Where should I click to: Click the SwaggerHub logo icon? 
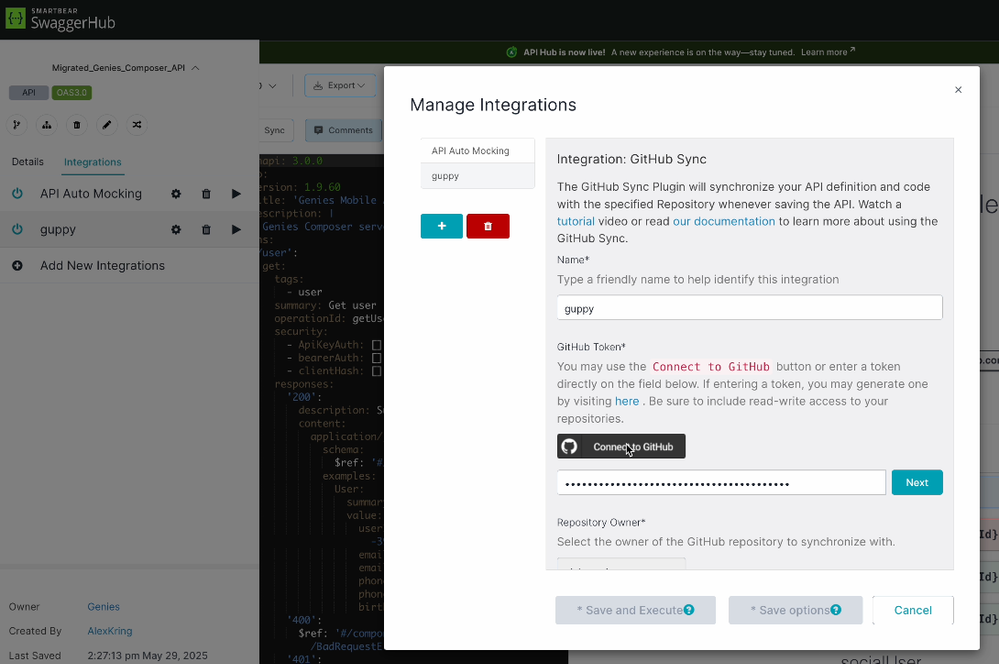pyautogui.click(x=15, y=18)
